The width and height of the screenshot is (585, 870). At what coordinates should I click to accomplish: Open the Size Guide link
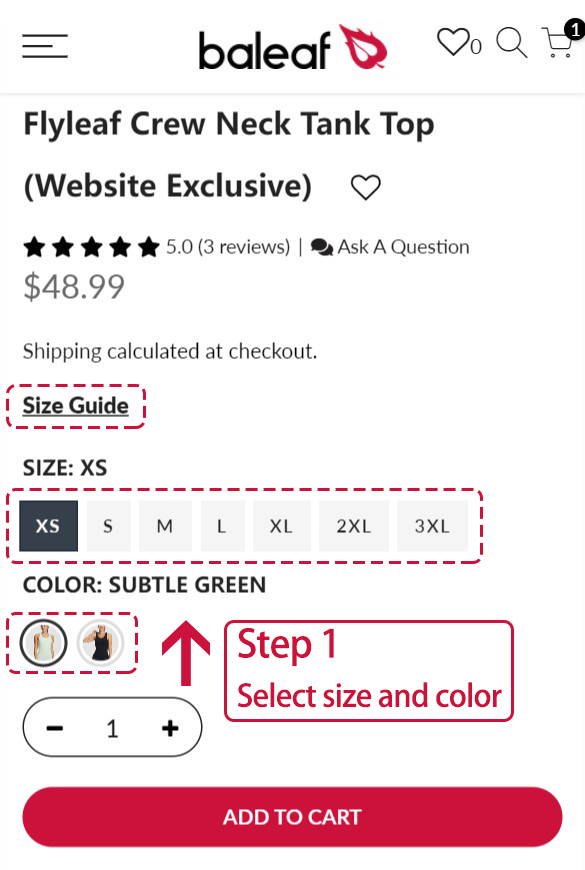coord(75,406)
